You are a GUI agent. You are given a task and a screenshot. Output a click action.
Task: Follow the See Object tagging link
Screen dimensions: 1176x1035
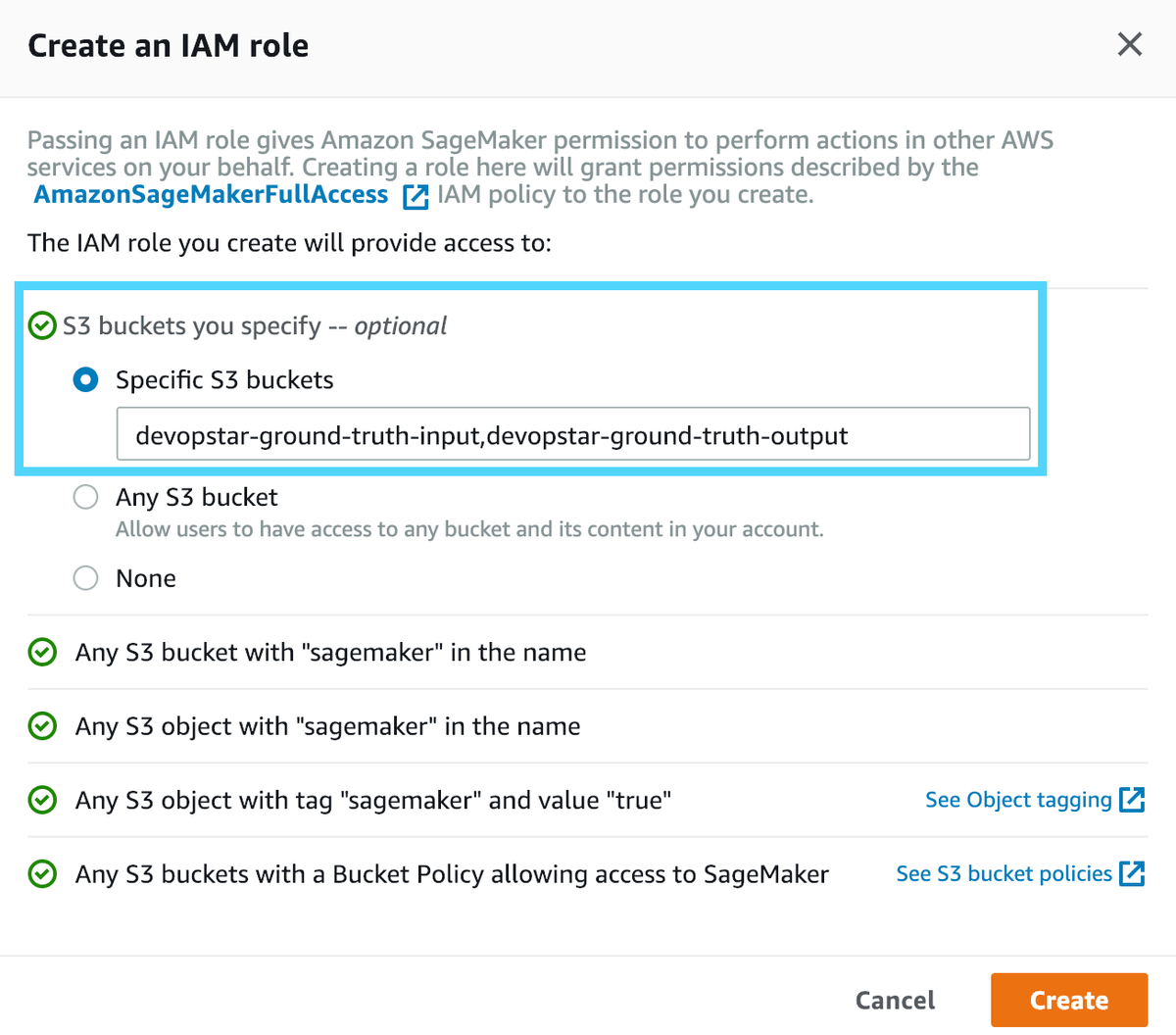pyautogui.click(x=1016, y=800)
